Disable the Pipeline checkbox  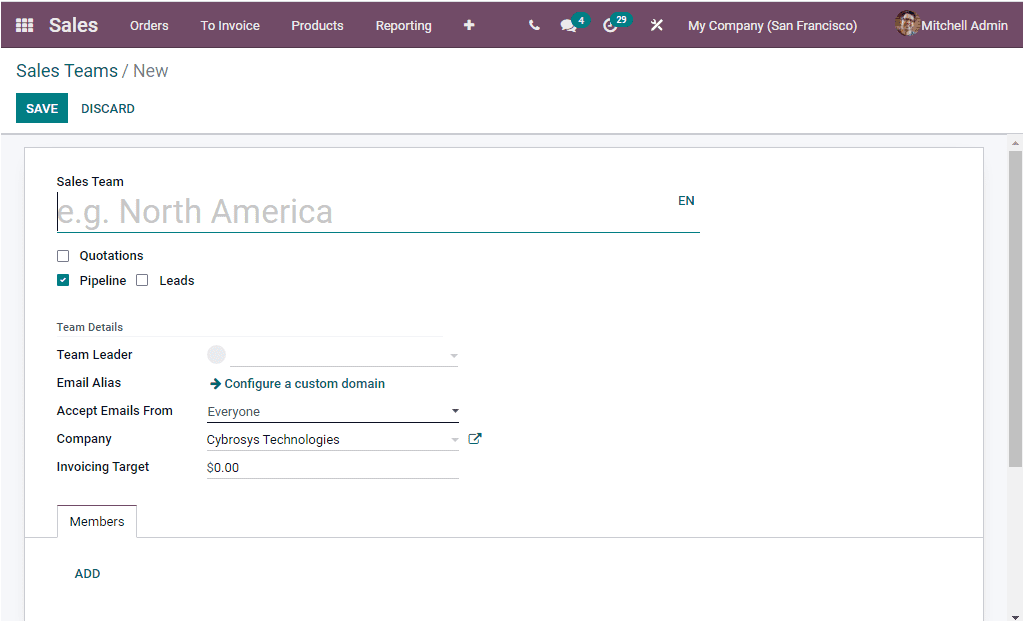[x=63, y=280]
